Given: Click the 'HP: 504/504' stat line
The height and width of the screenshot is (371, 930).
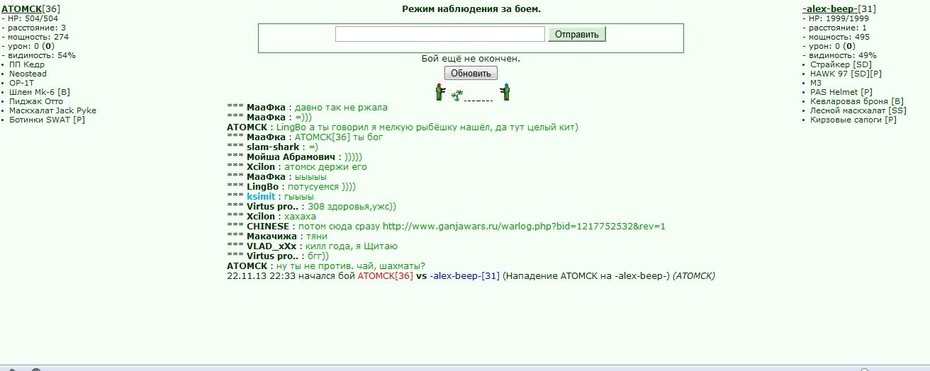Looking at the screenshot, I should pyautogui.click(x=30, y=18).
